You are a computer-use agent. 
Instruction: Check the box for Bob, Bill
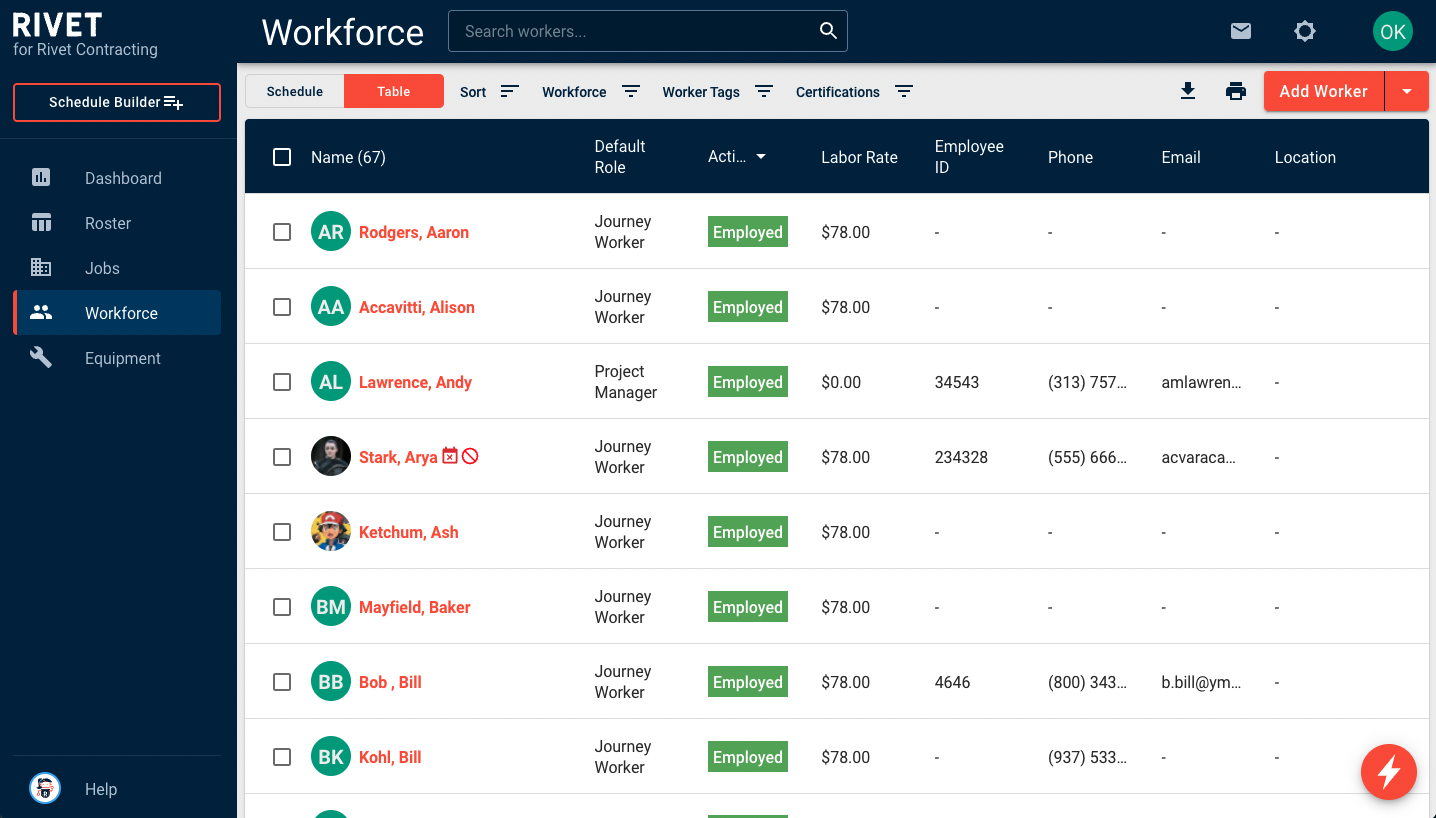pyautogui.click(x=282, y=682)
